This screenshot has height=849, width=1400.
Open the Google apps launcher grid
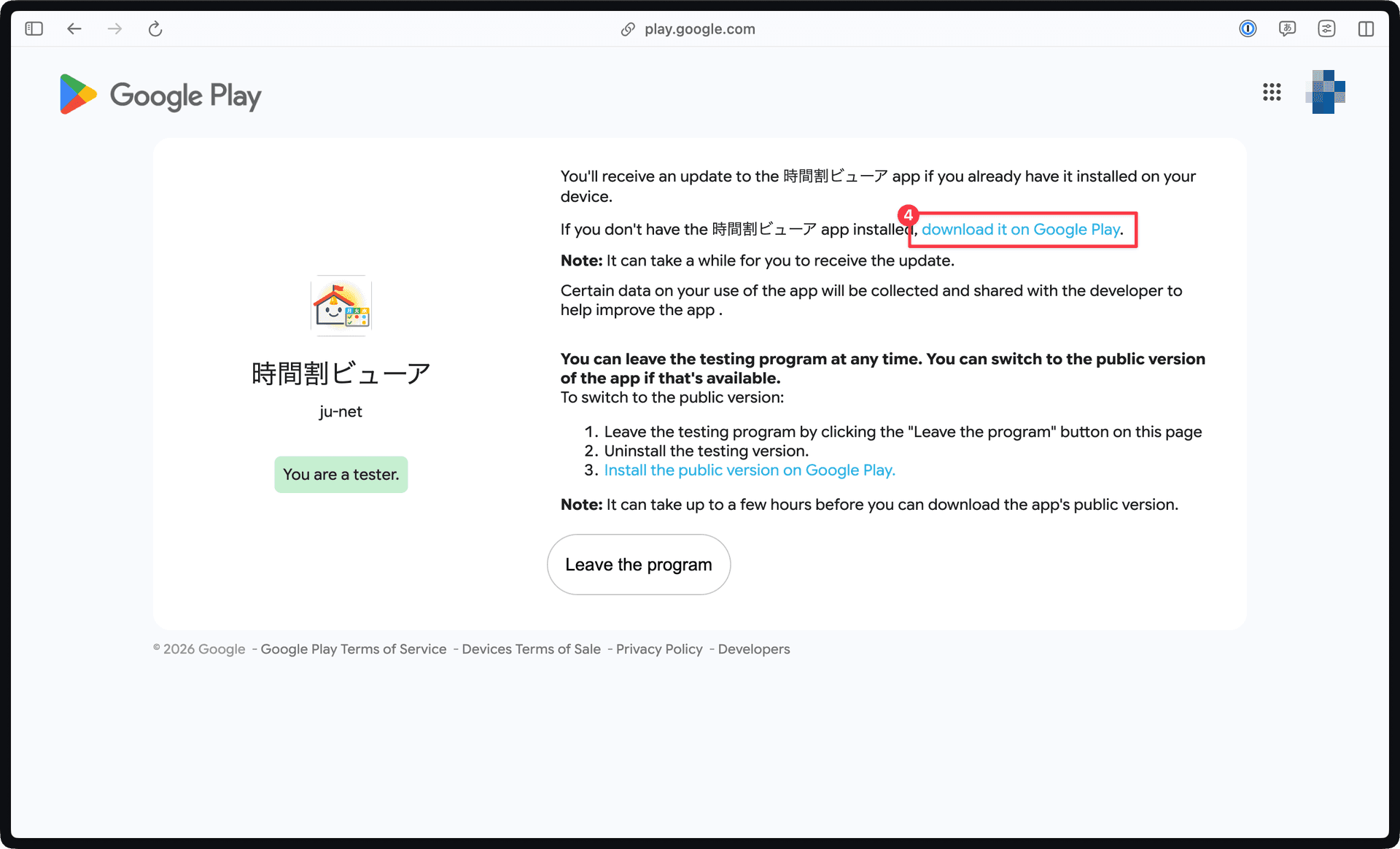1272,92
